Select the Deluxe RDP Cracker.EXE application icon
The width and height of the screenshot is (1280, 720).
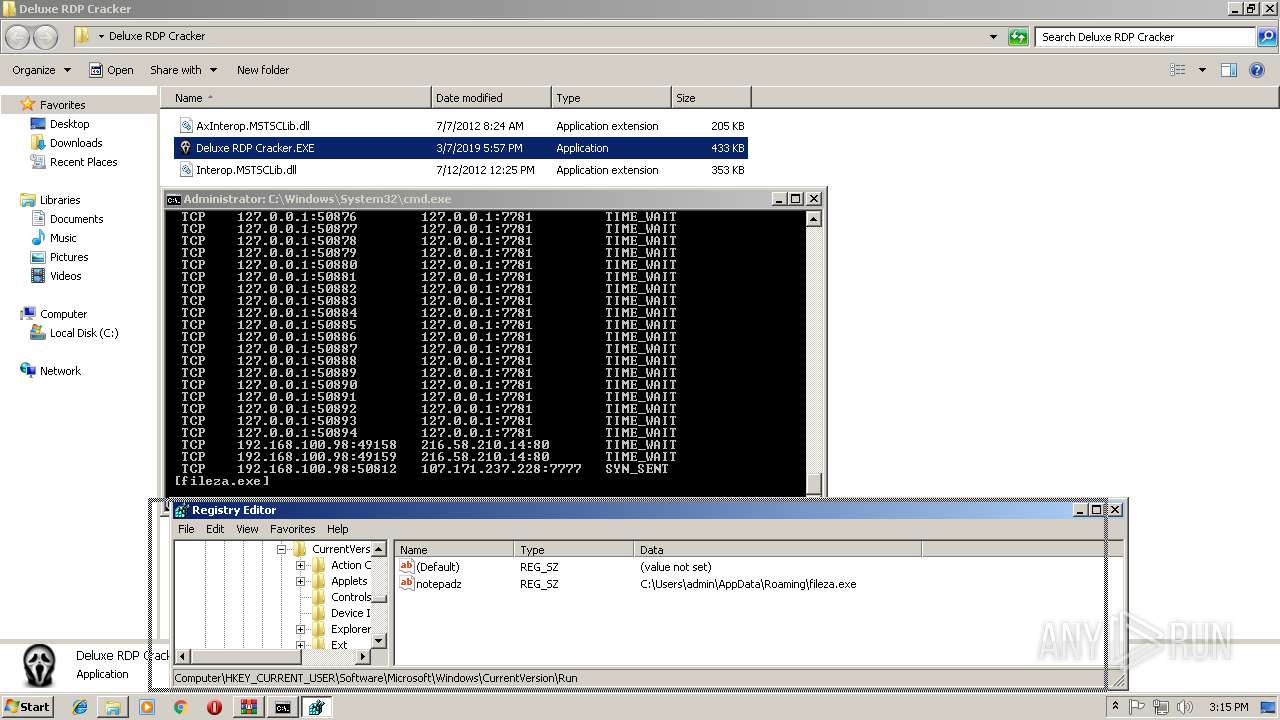pyautogui.click(x=186, y=148)
